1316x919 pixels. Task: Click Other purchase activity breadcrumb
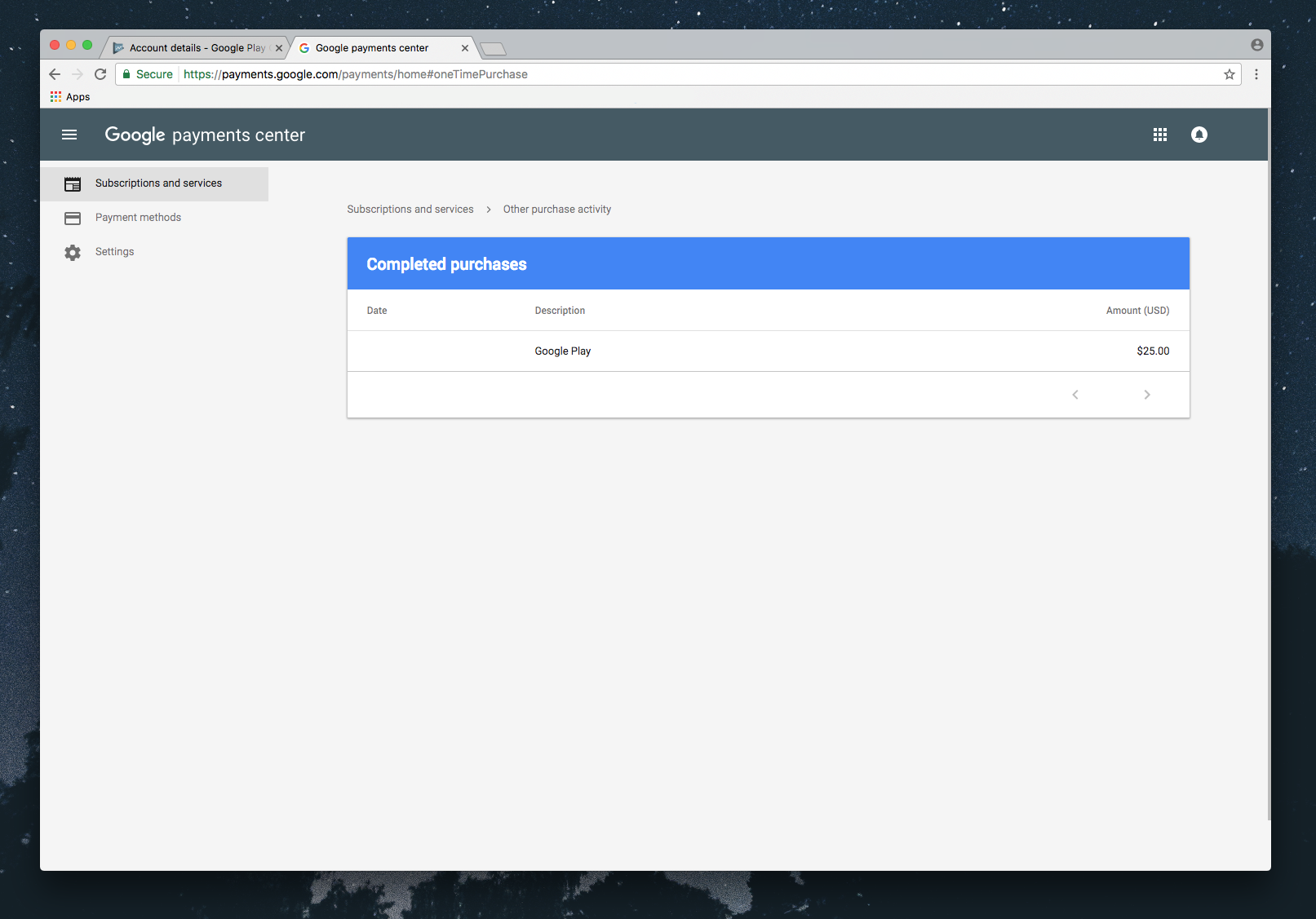tap(557, 210)
